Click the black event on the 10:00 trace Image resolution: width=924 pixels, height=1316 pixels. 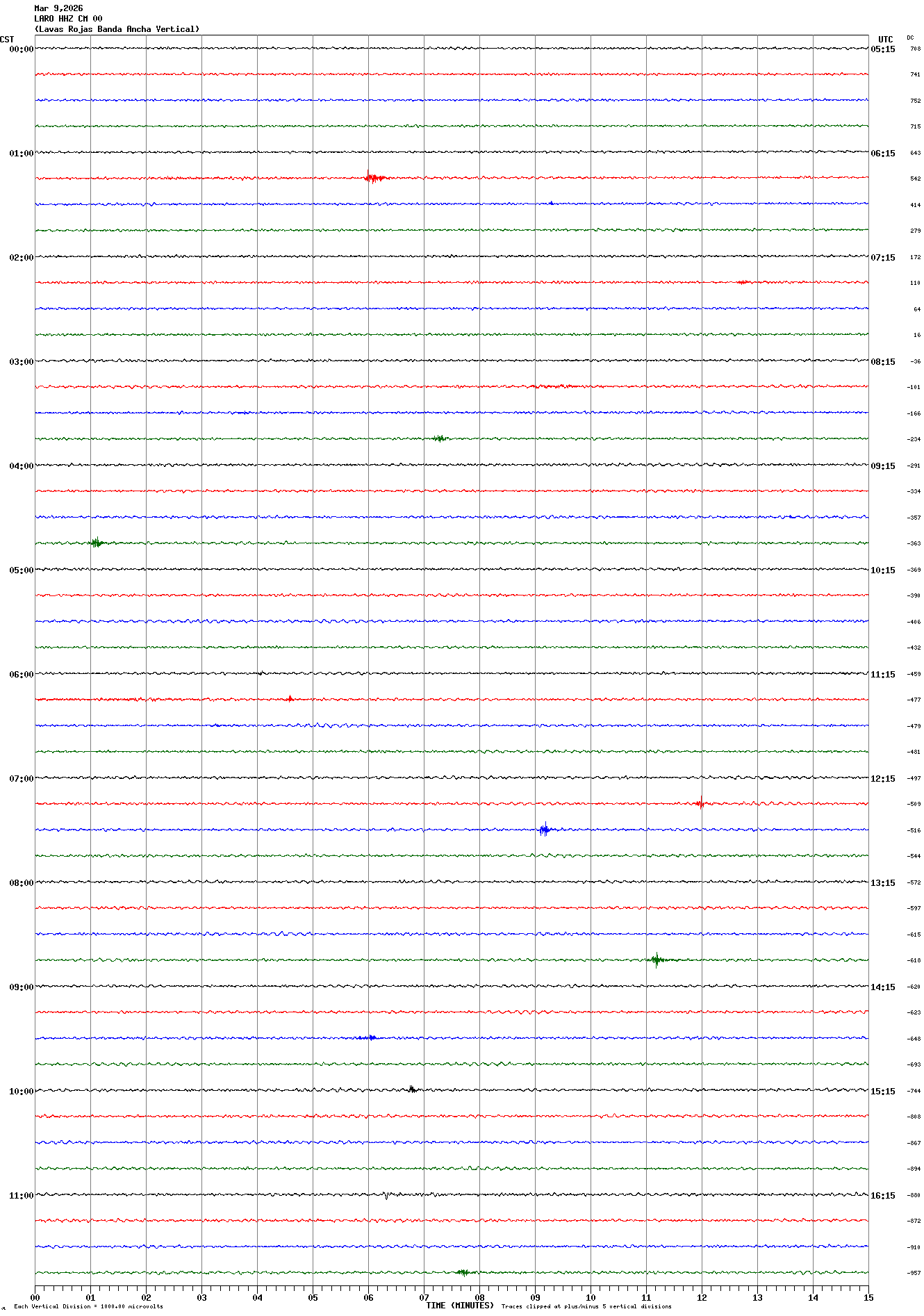(412, 1089)
